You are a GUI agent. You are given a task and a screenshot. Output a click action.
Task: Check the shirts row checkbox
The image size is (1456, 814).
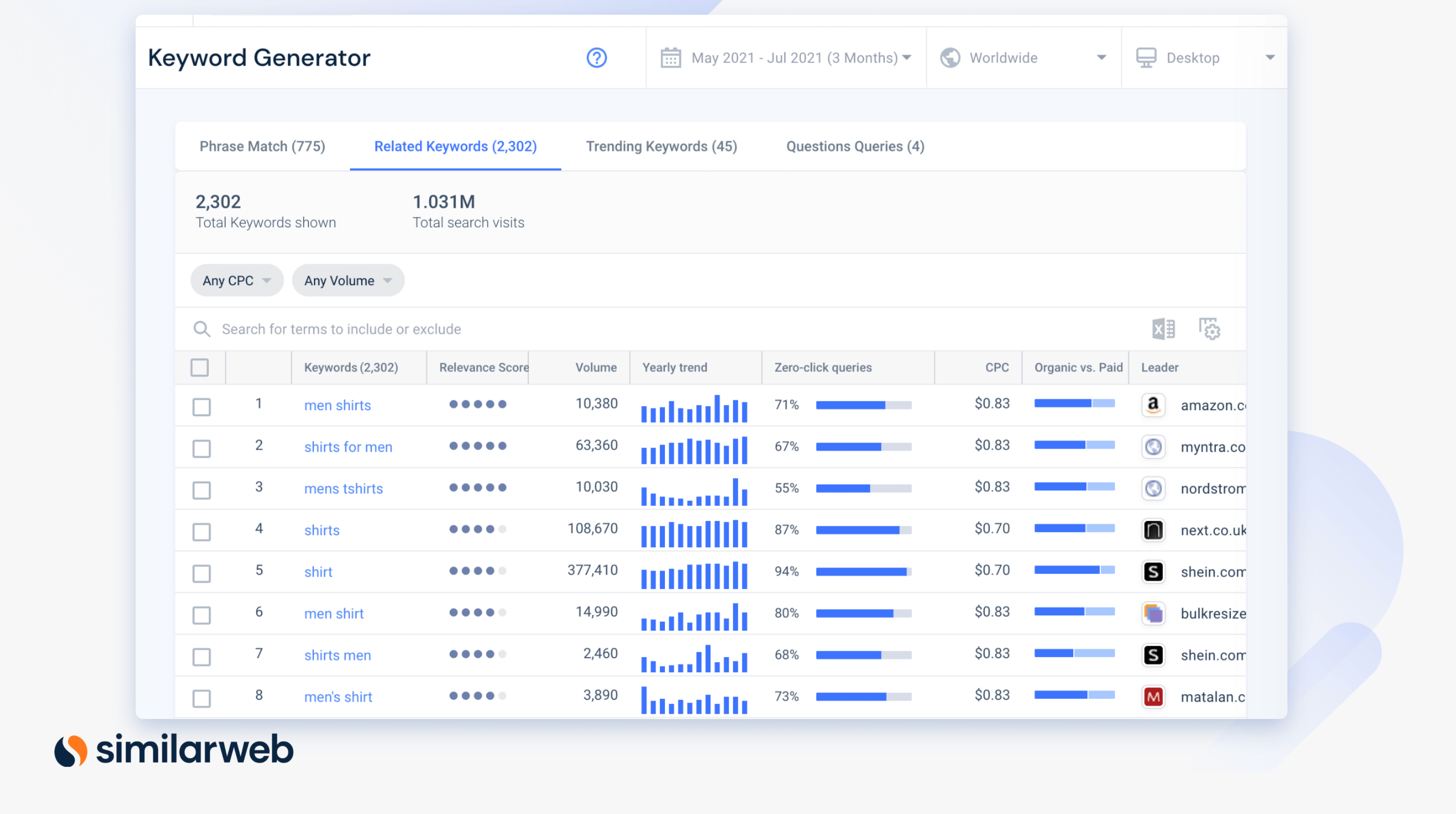[202, 531]
